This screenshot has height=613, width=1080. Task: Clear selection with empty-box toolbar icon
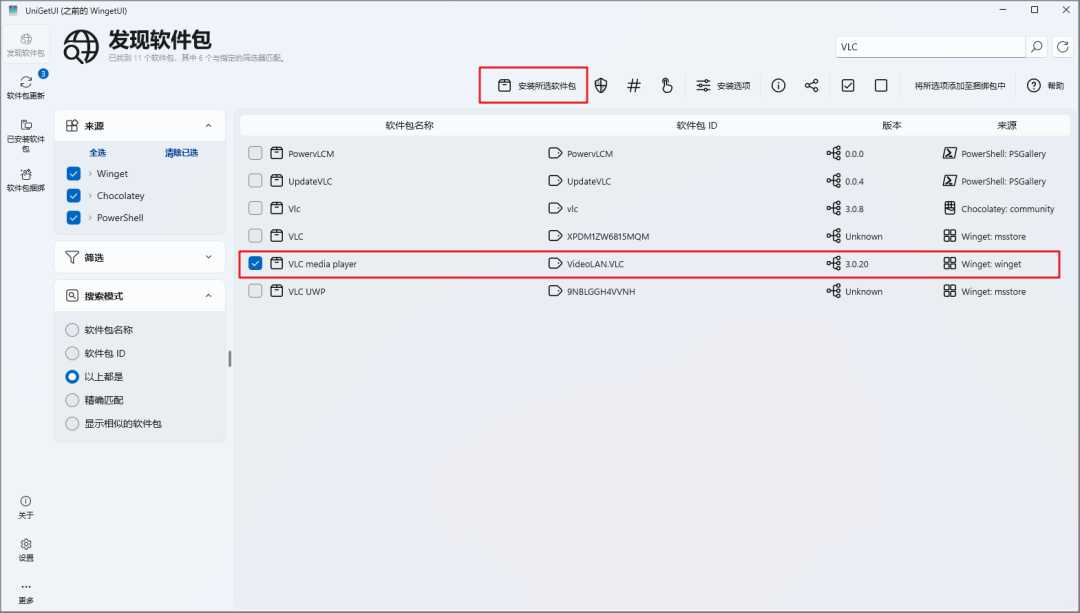881,85
